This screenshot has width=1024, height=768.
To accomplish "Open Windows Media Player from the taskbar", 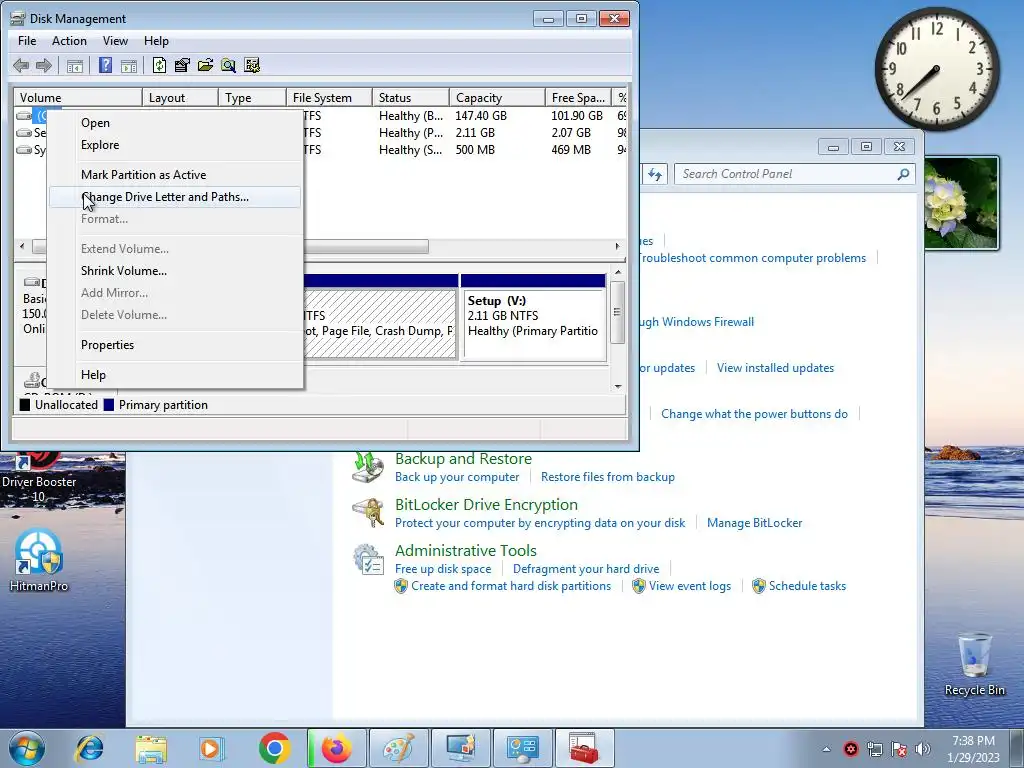I will pyautogui.click(x=212, y=748).
